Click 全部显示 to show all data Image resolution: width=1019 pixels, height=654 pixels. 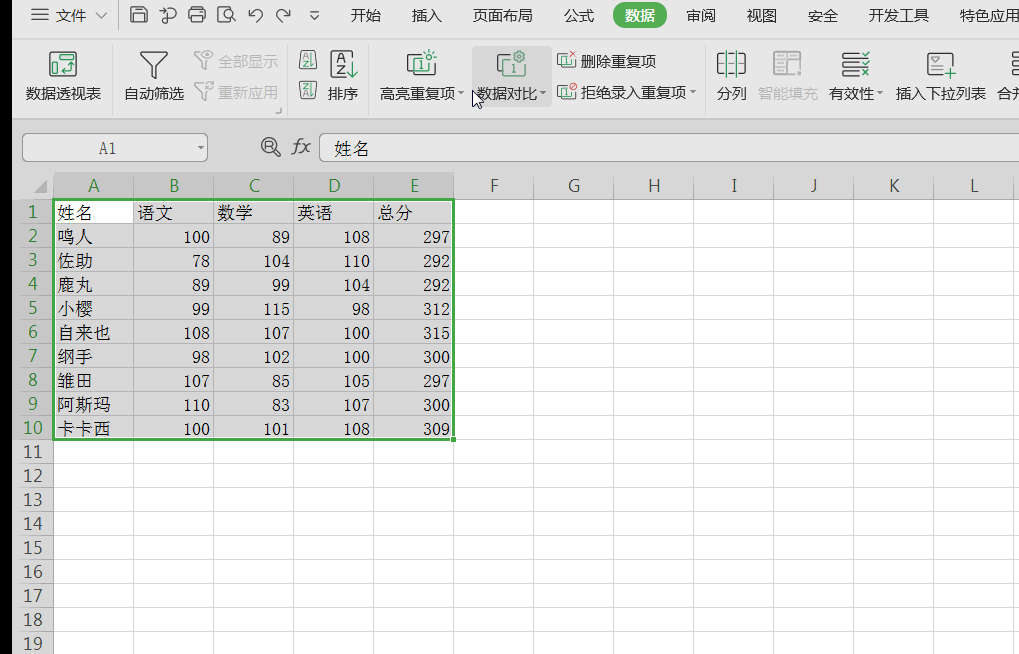click(247, 61)
